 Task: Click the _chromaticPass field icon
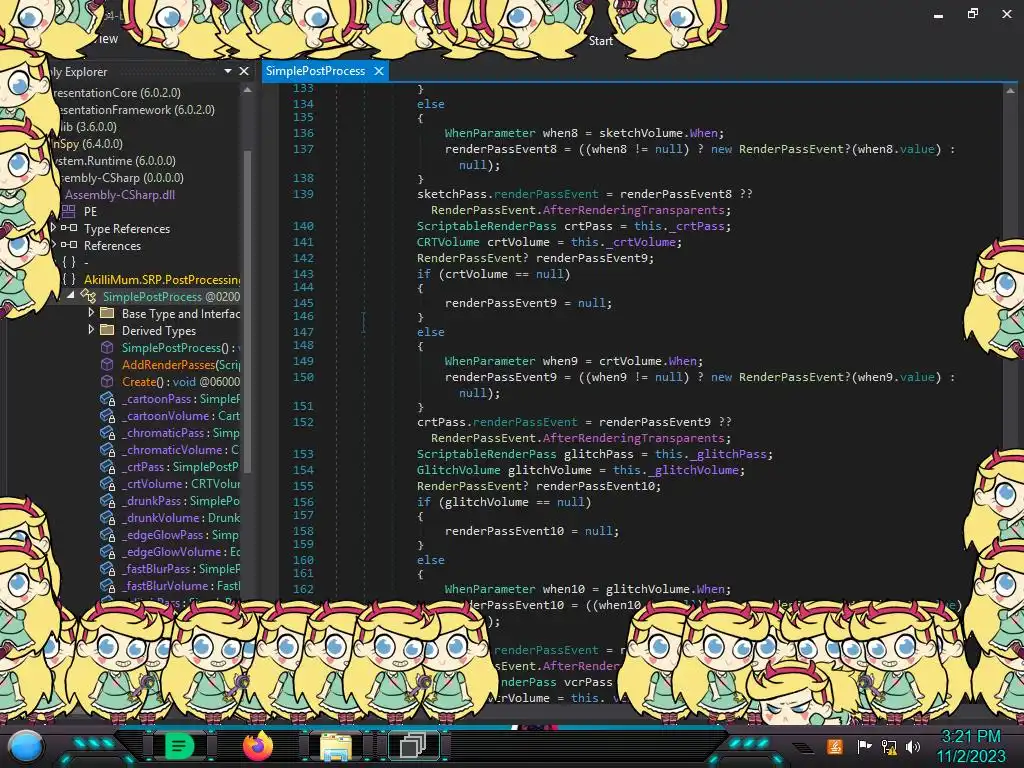[107, 432]
